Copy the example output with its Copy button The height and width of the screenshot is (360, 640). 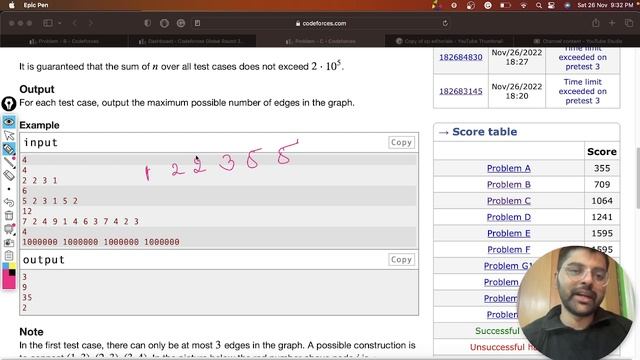[401, 260]
